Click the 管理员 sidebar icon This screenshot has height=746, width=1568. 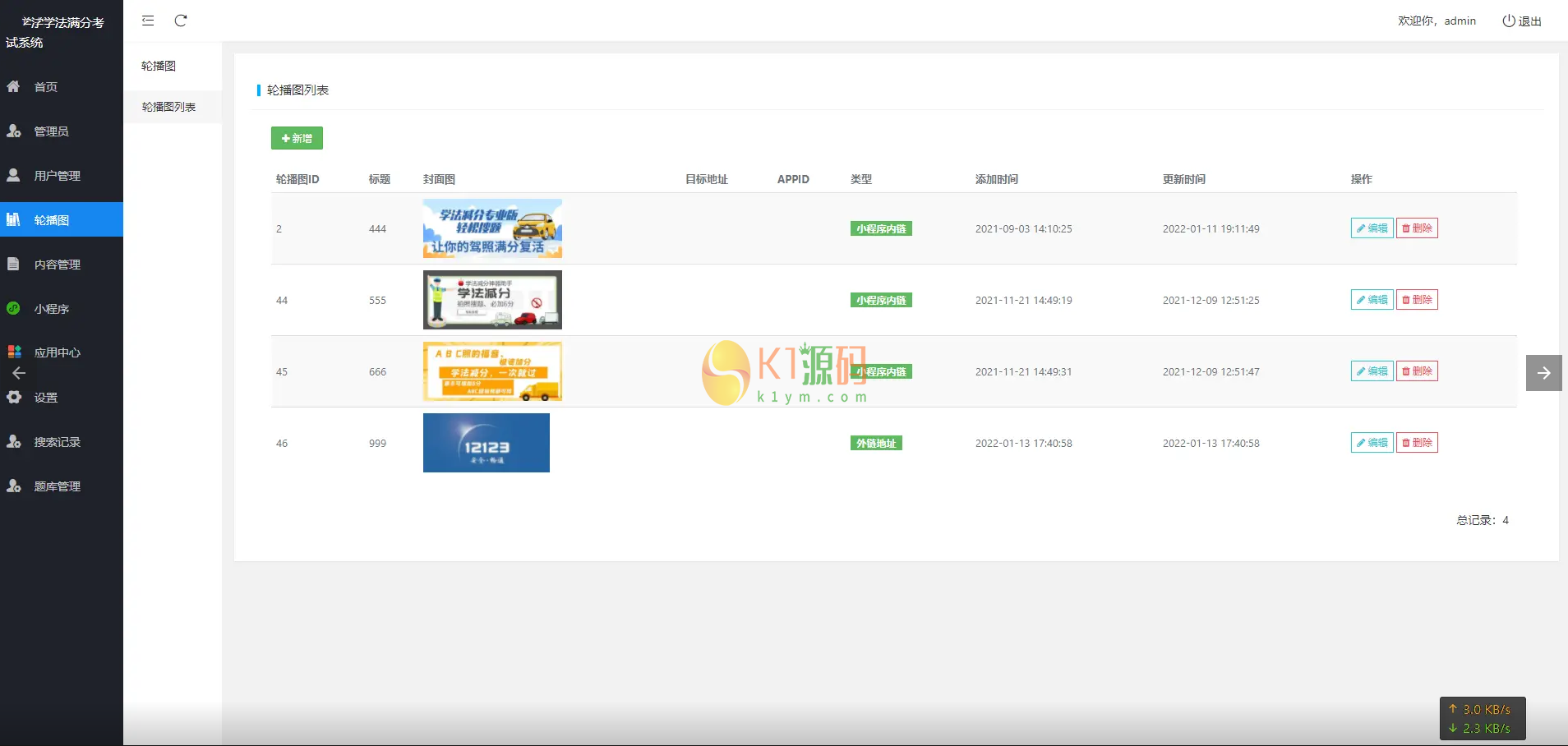click(13, 131)
